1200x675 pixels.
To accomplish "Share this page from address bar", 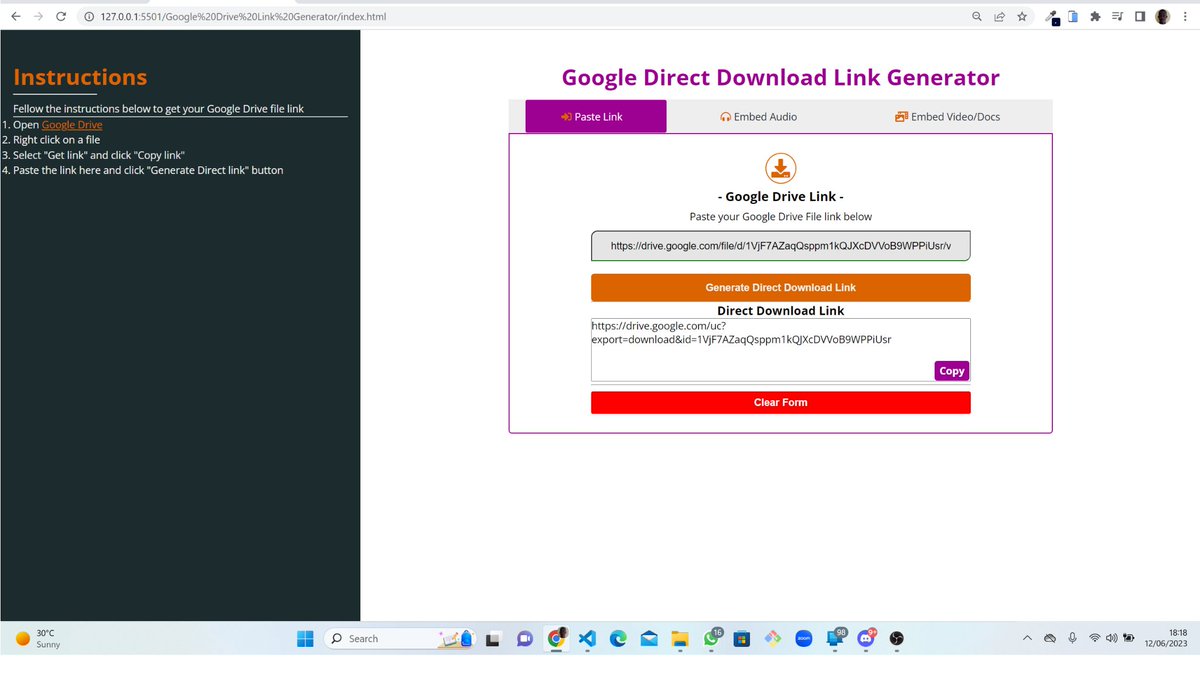I will point(999,17).
